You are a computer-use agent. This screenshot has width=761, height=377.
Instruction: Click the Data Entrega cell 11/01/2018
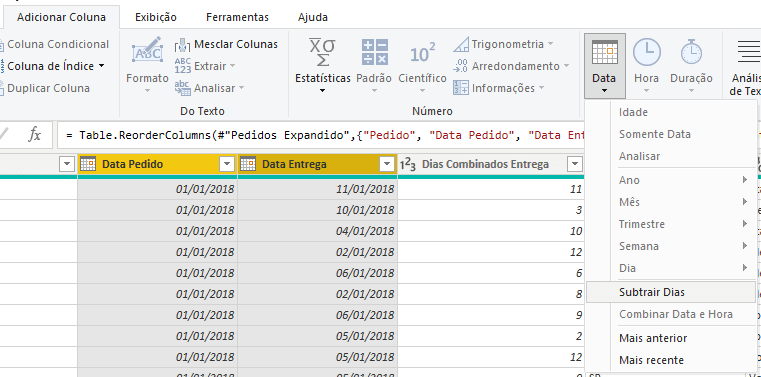[317, 189]
